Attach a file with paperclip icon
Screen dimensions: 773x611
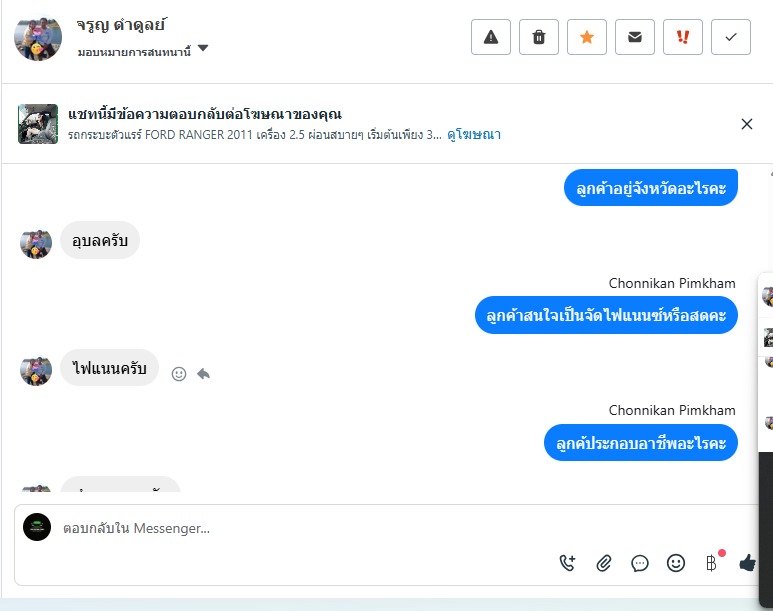pos(603,563)
